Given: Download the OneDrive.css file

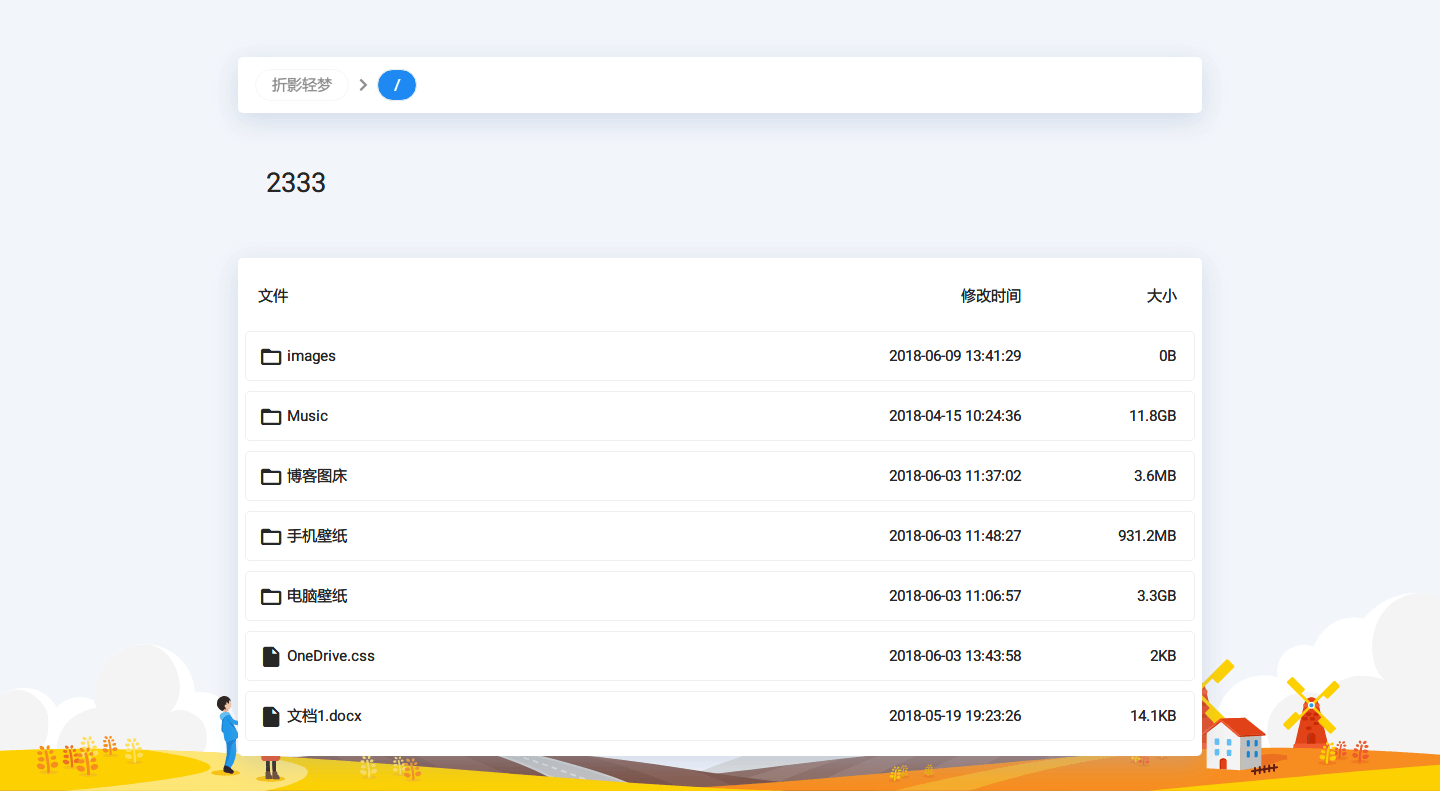Looking at the screenshot, I should 330,656.
